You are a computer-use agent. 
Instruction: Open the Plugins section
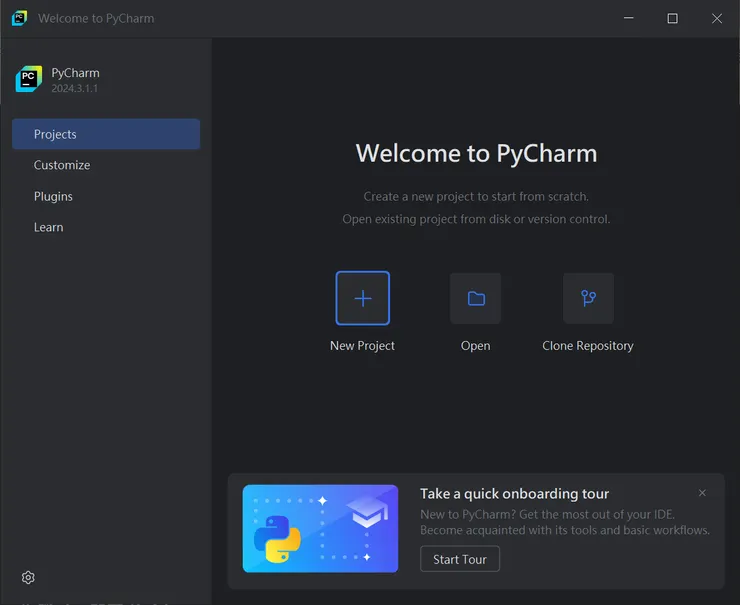tap(53, 196)
